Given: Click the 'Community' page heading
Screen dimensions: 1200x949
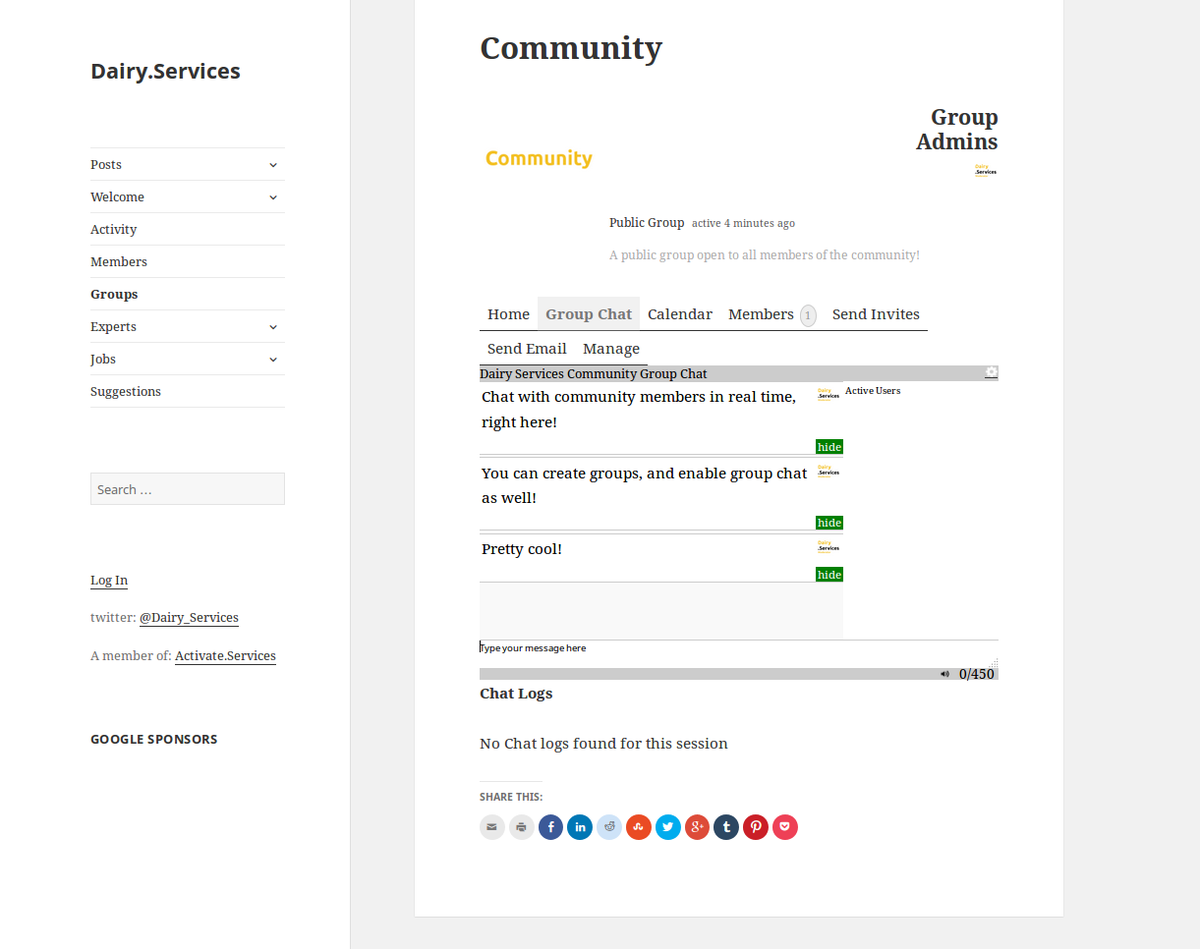Looking at the screenshot, I should [x=571, y=48].
